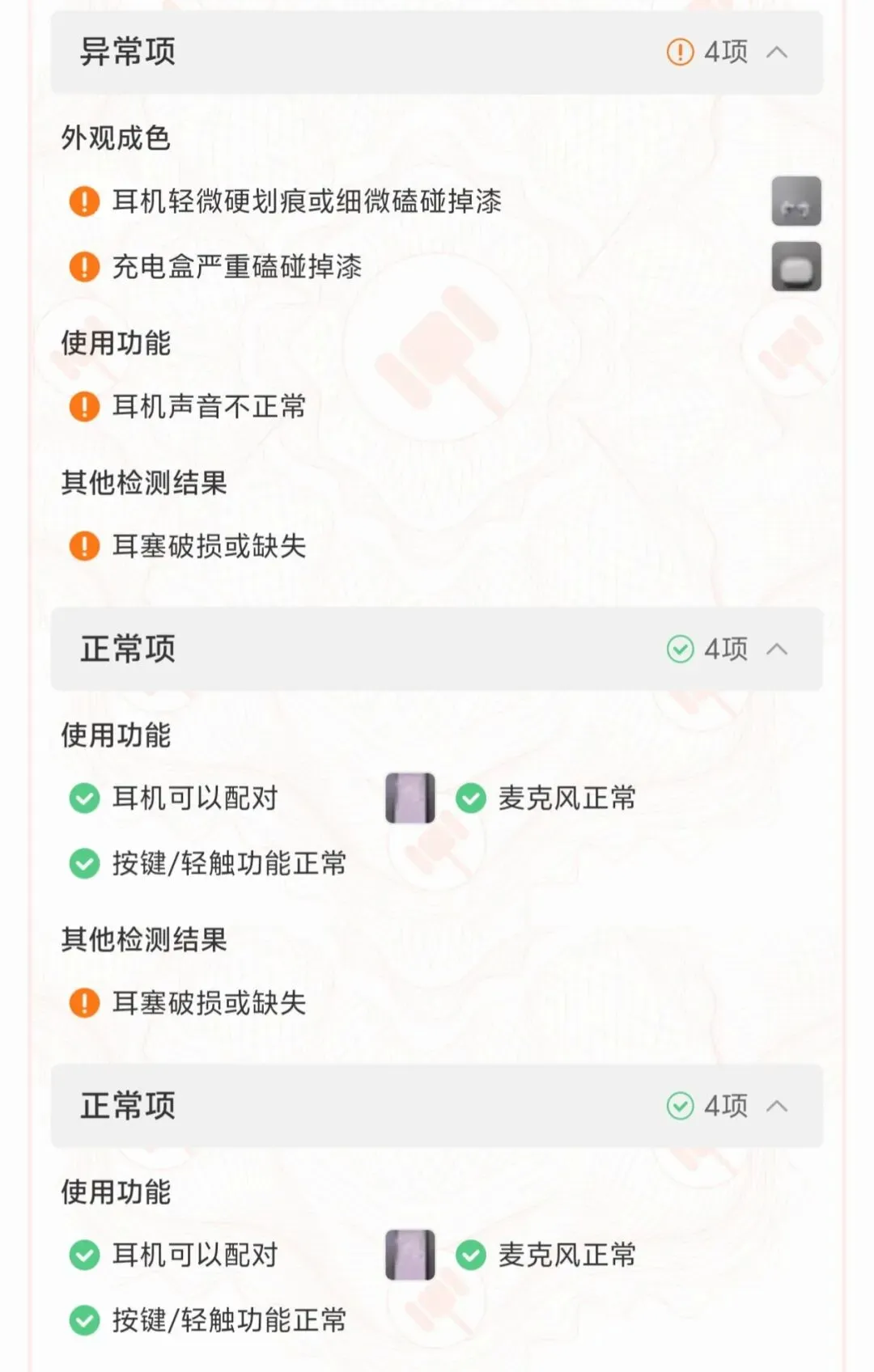Viewport: 874px width, 1372px height.
Task: View pairing photo thumbnail in last 正常项 section
Action: [410, 1255]
